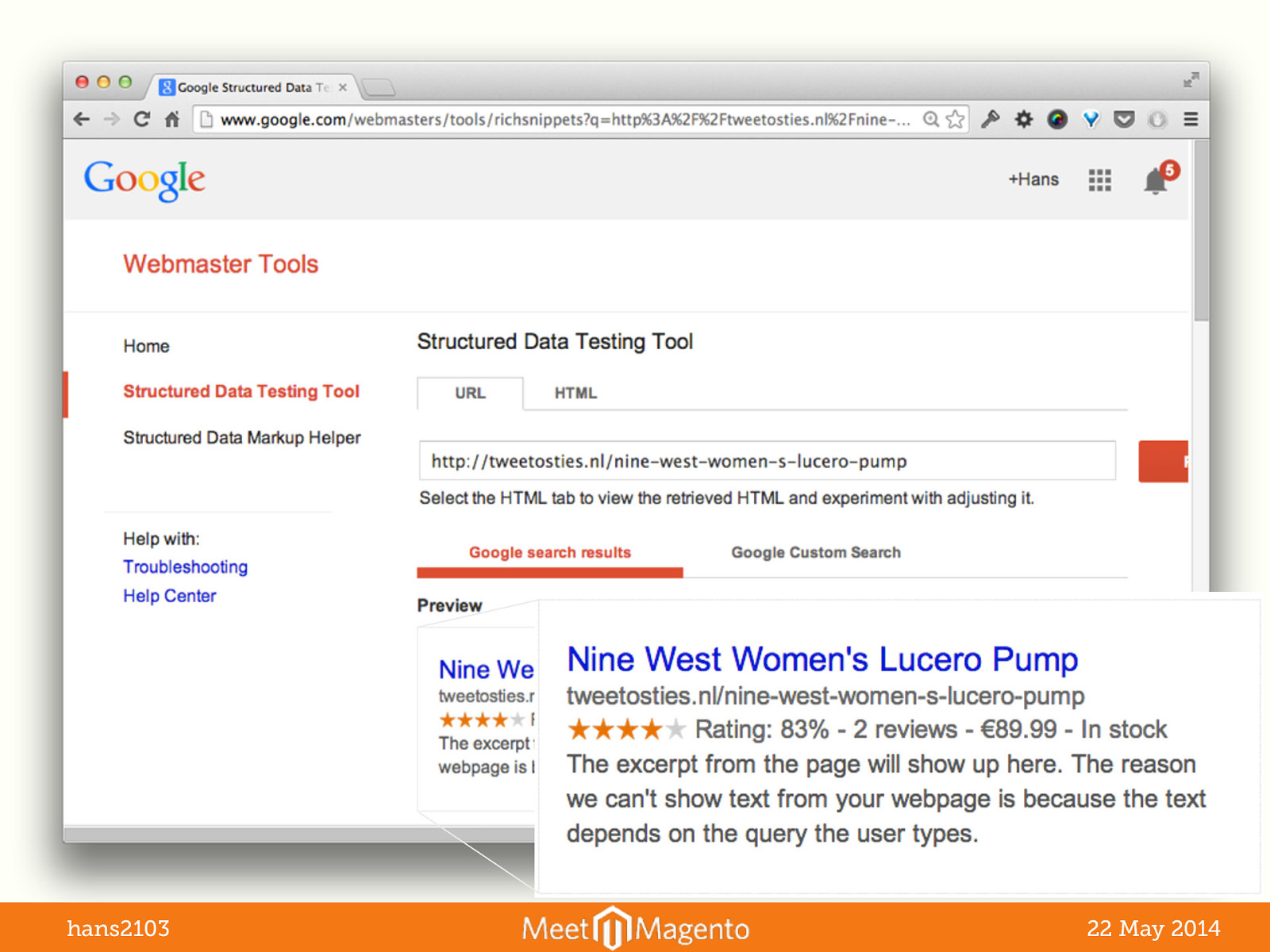The width and height of the screenshot is (1270, 952).
Task: Click the Google logo
Action: [x=144, y=181]
